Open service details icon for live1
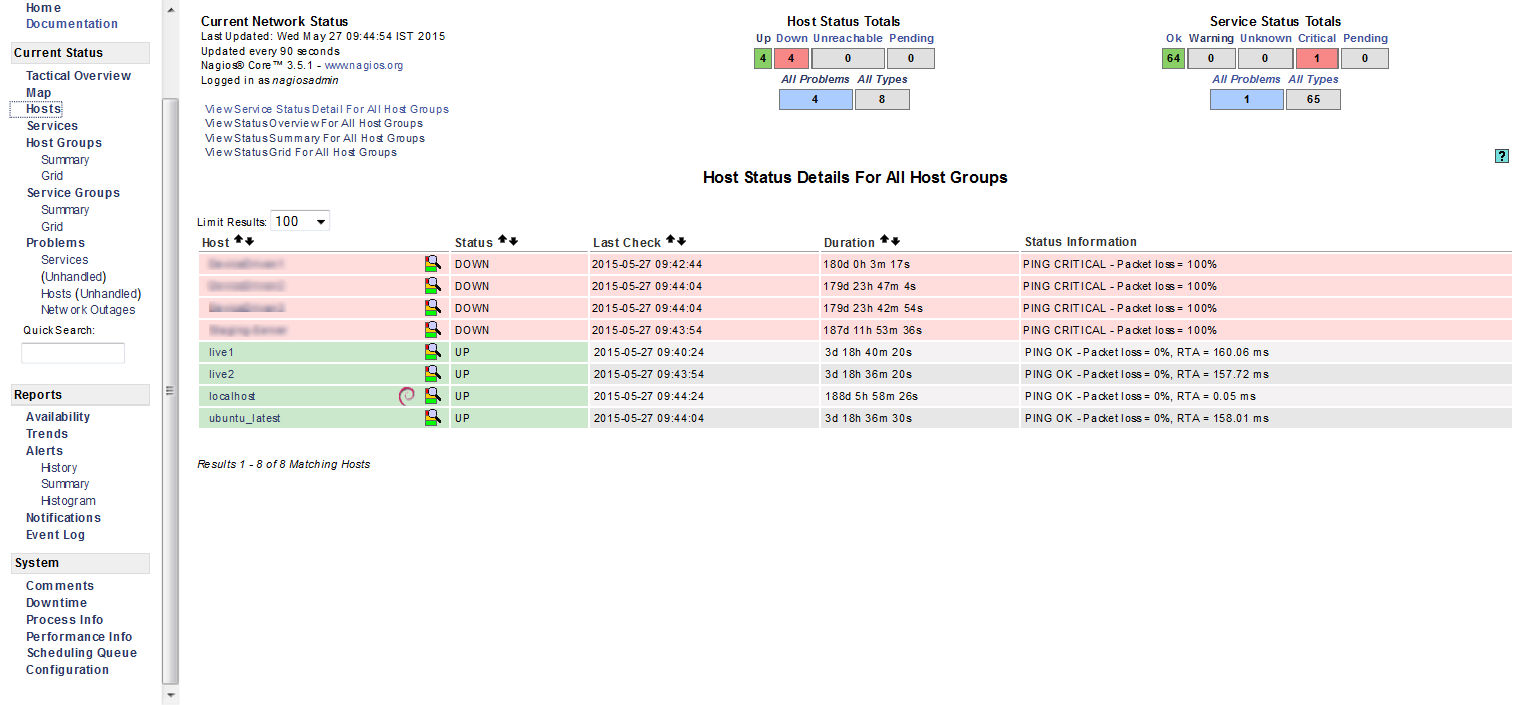Image resolution: width=1525 pixels, height=705 pixels. (432, 352)
